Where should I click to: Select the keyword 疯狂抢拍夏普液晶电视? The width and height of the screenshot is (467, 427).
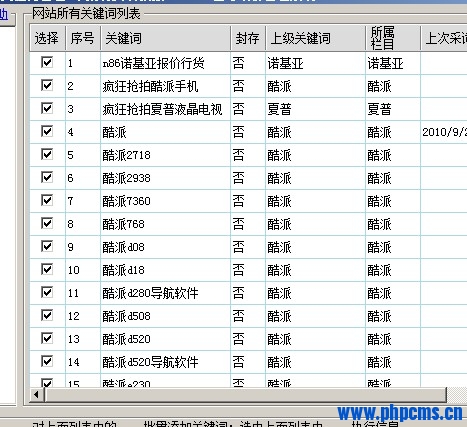pos(162,109)
